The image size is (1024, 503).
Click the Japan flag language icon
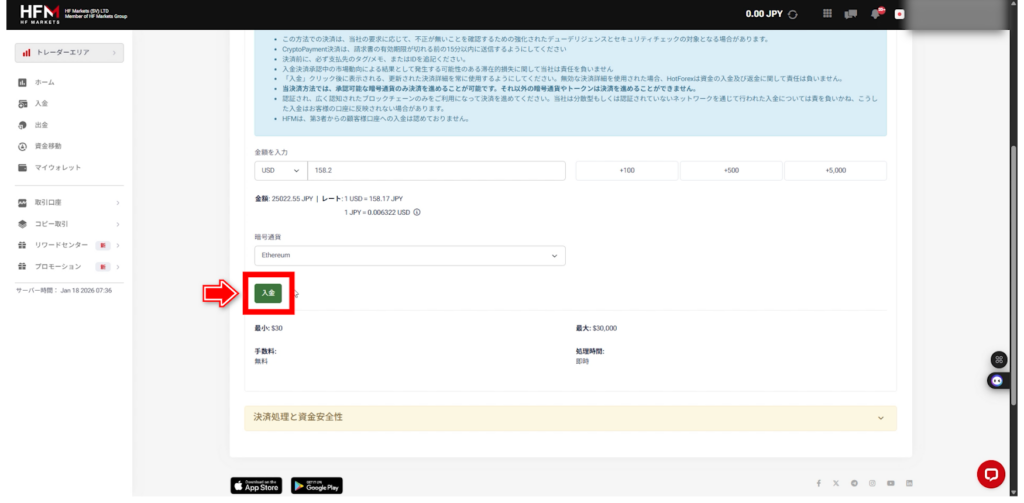[900, 14]
